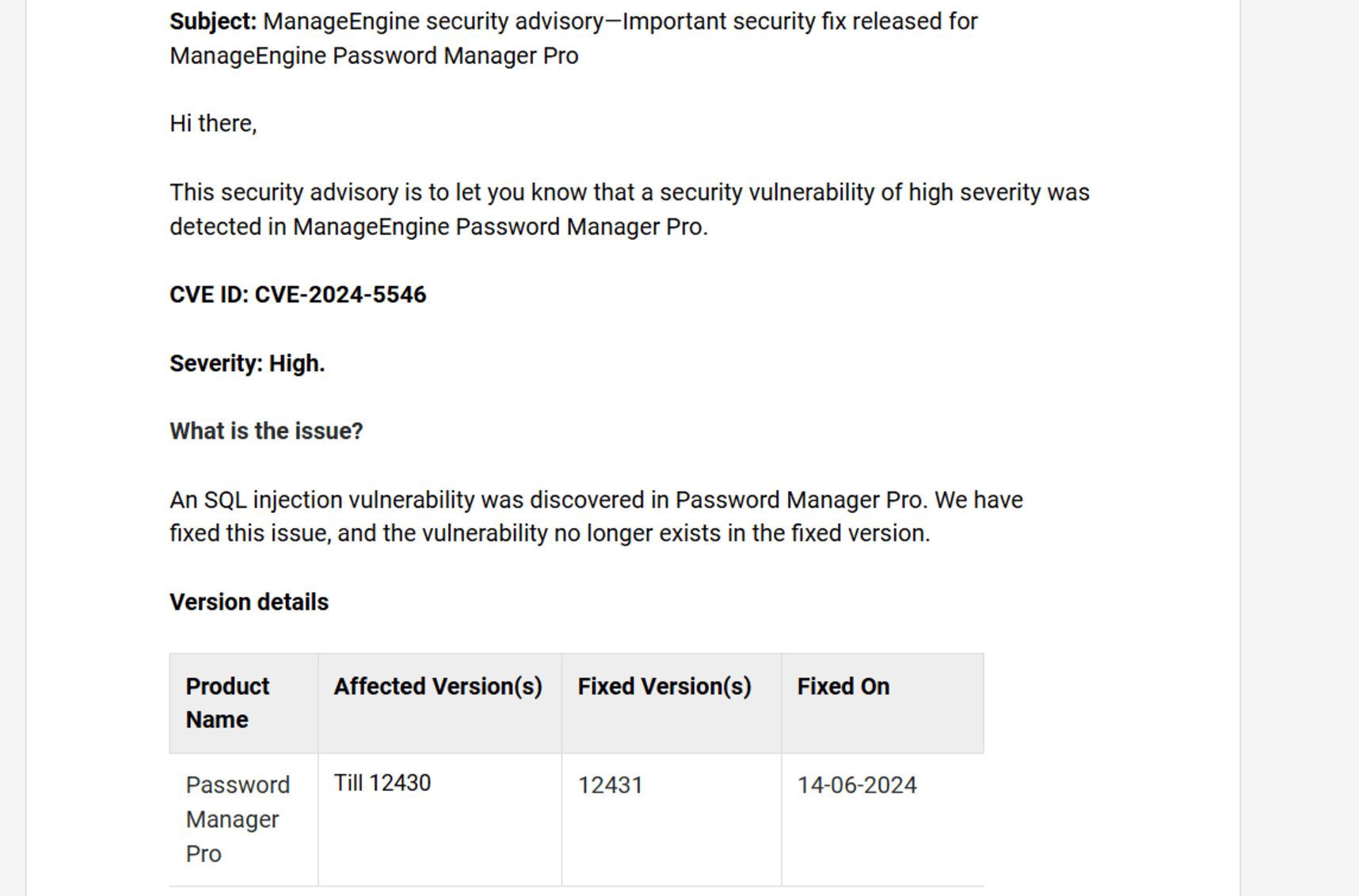This screenshot has height=896, width=1359.
Task: Click the "Fixed On" column header
Action: (x=843, y=686)
